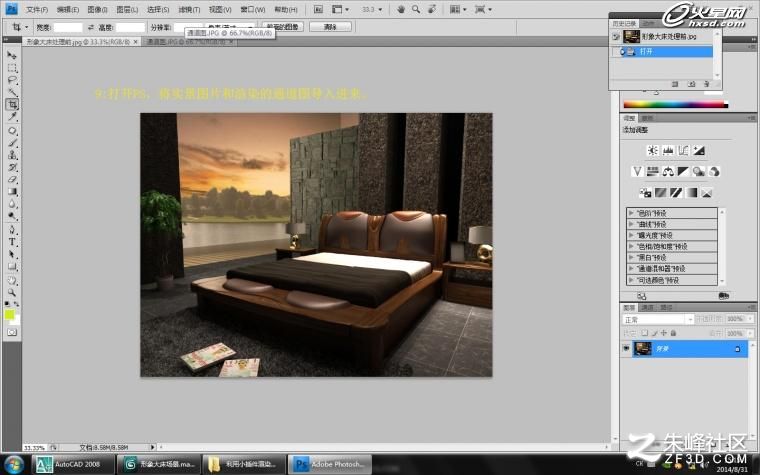Switch to 通道图.JPG document tab
This screenshot has width=760, height=475.
[190, 42]
